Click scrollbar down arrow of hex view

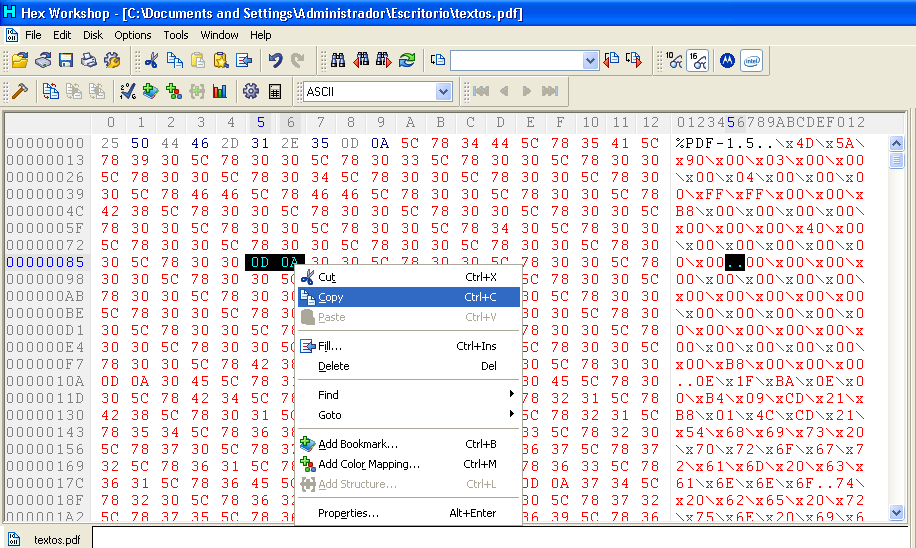tap(896, 512)
